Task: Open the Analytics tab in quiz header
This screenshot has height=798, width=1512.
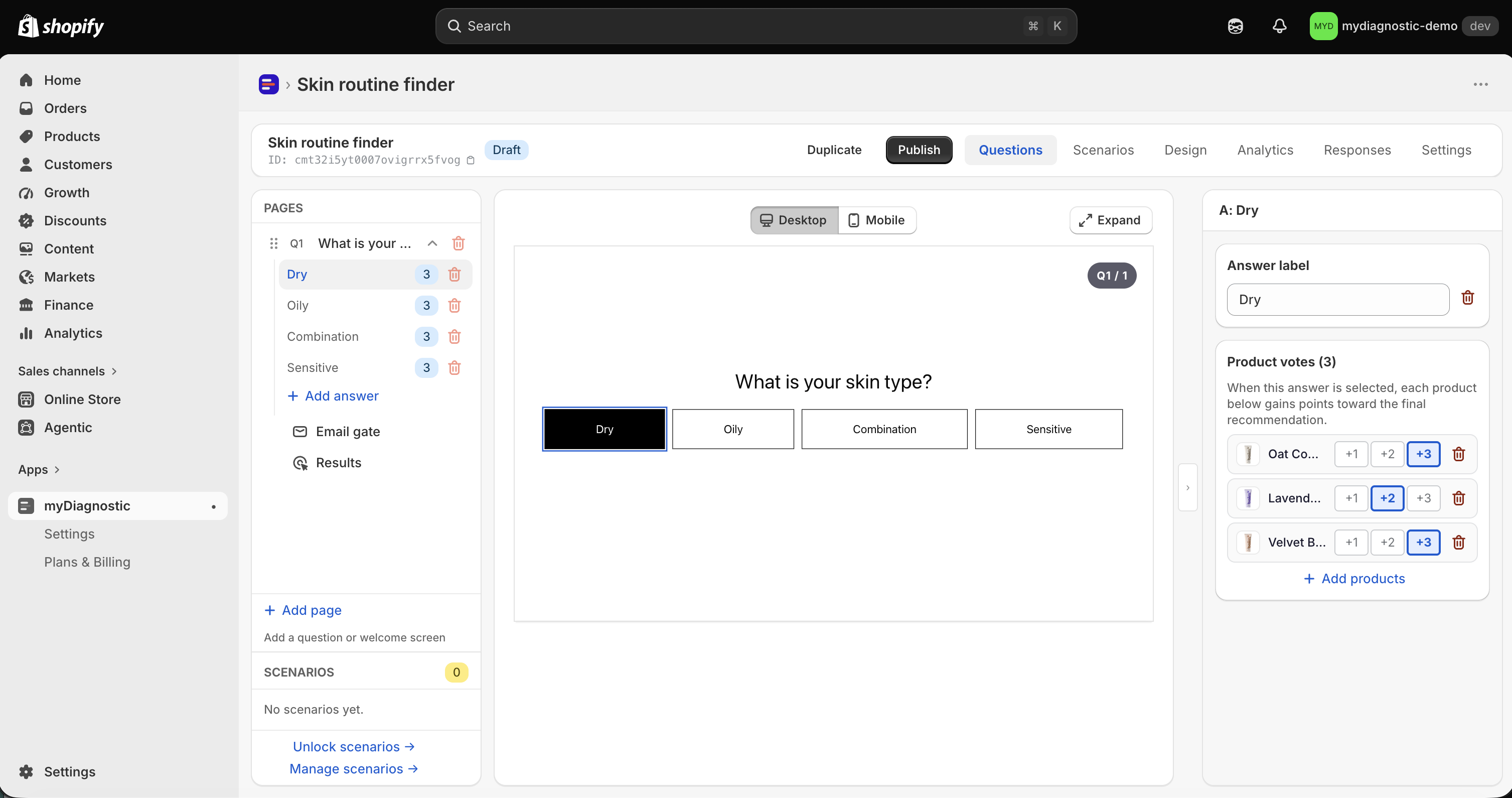Action: pos(1265,150)
